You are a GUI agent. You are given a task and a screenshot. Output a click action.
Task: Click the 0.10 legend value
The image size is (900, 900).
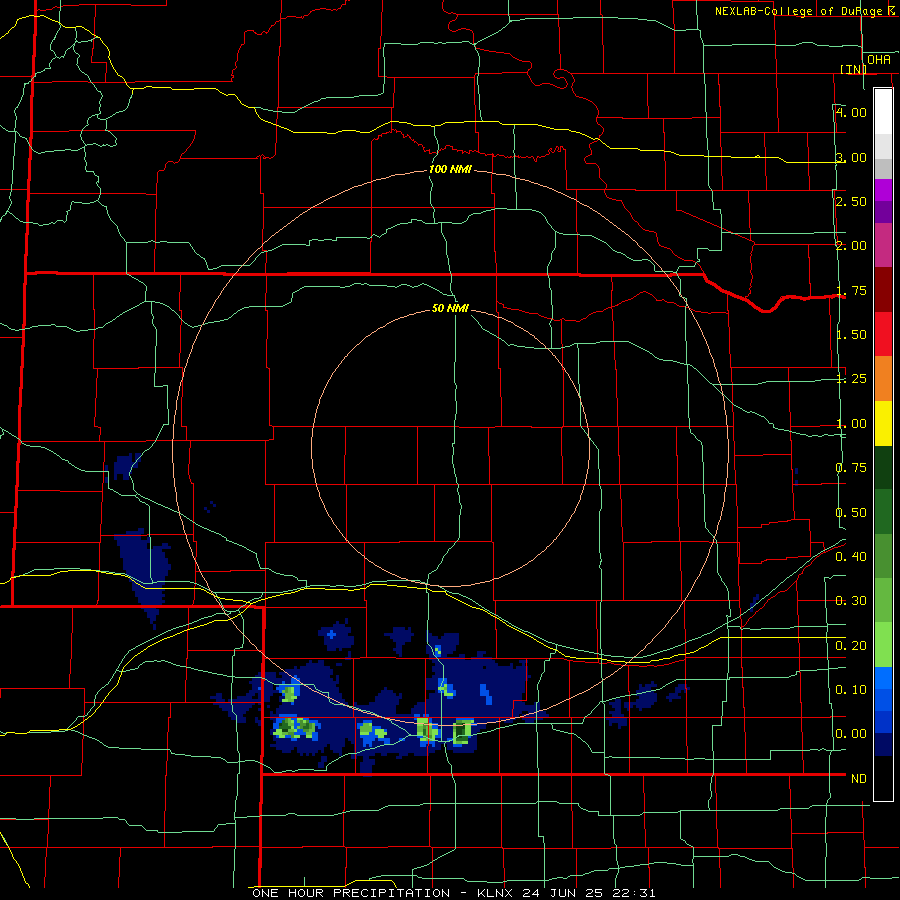tap(851, 689)
